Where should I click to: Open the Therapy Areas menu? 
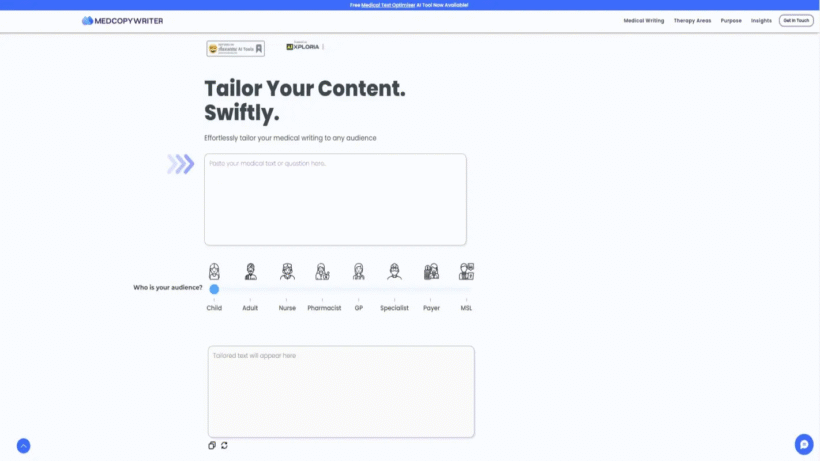[x=692, y=21]
